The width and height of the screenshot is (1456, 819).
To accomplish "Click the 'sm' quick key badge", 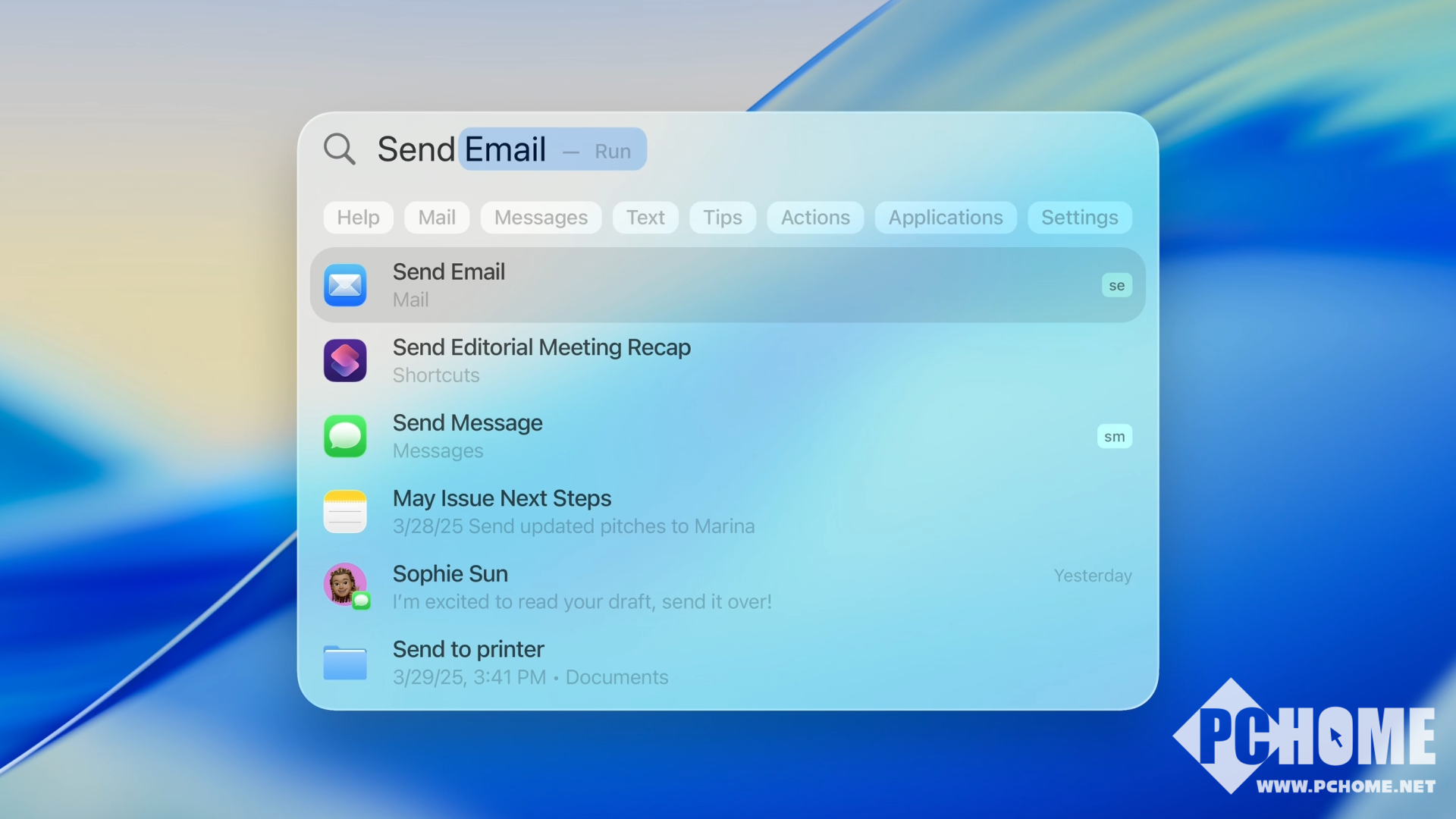I will pos(1114,436).
